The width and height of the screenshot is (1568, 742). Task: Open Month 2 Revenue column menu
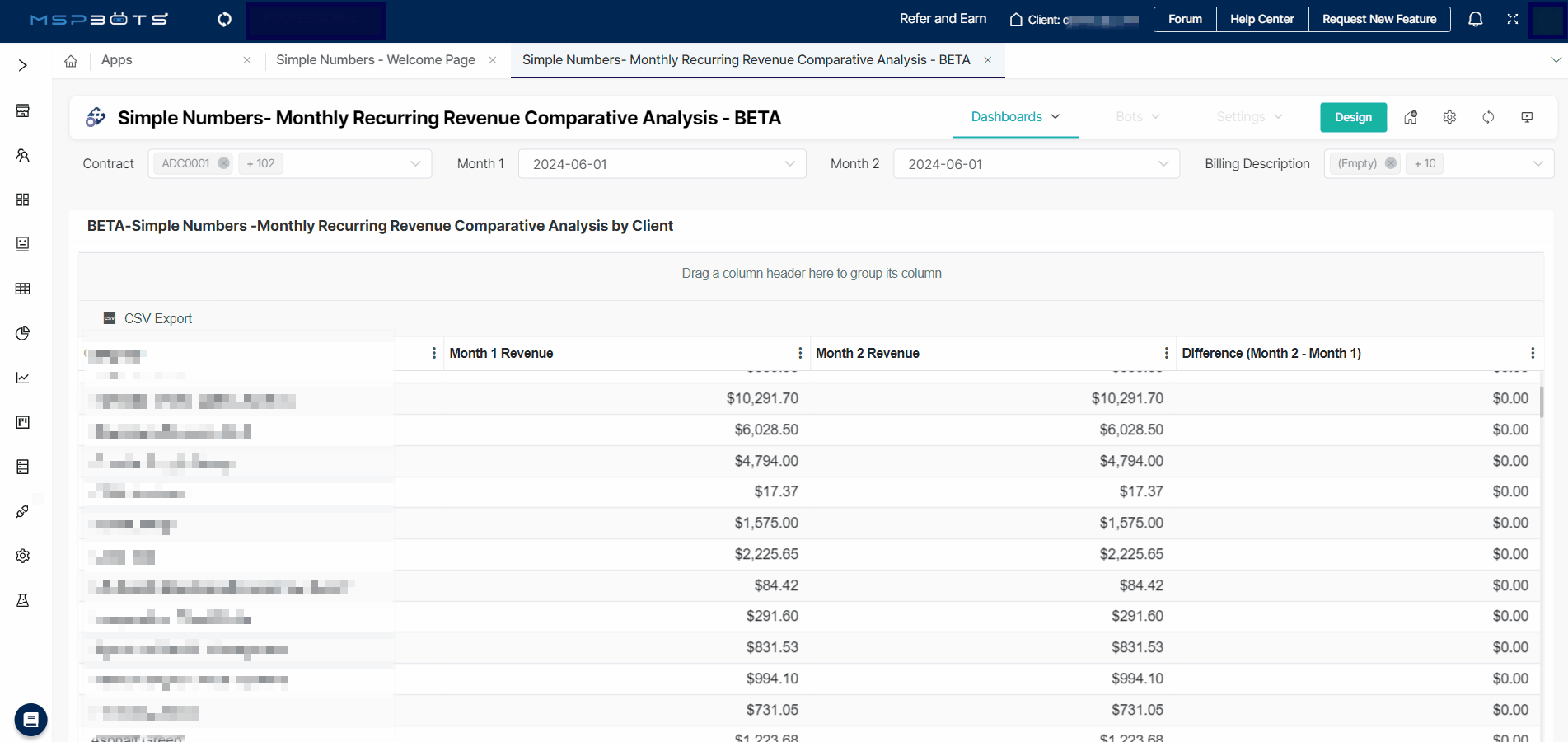[1166, 353]
